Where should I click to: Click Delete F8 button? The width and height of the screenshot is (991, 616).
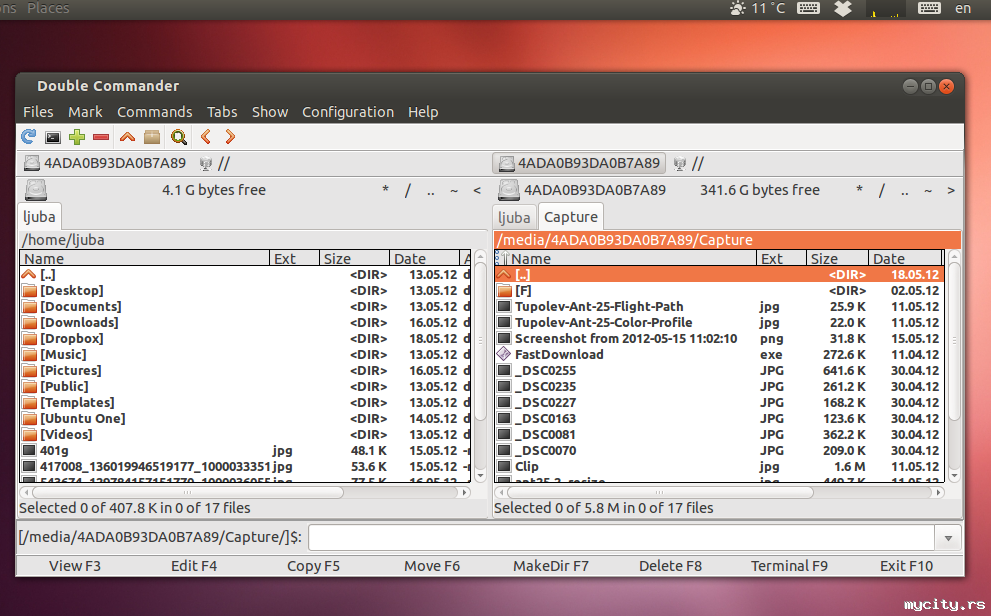tap(670, 565)
